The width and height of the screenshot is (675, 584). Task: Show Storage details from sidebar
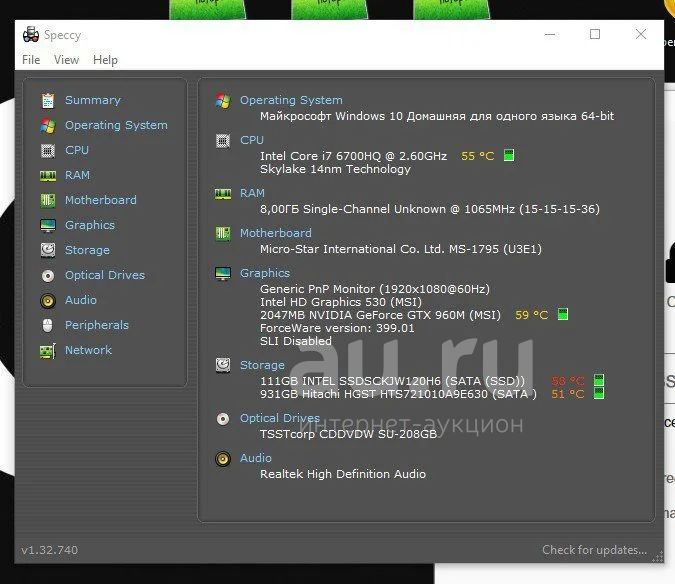[87, 250]
